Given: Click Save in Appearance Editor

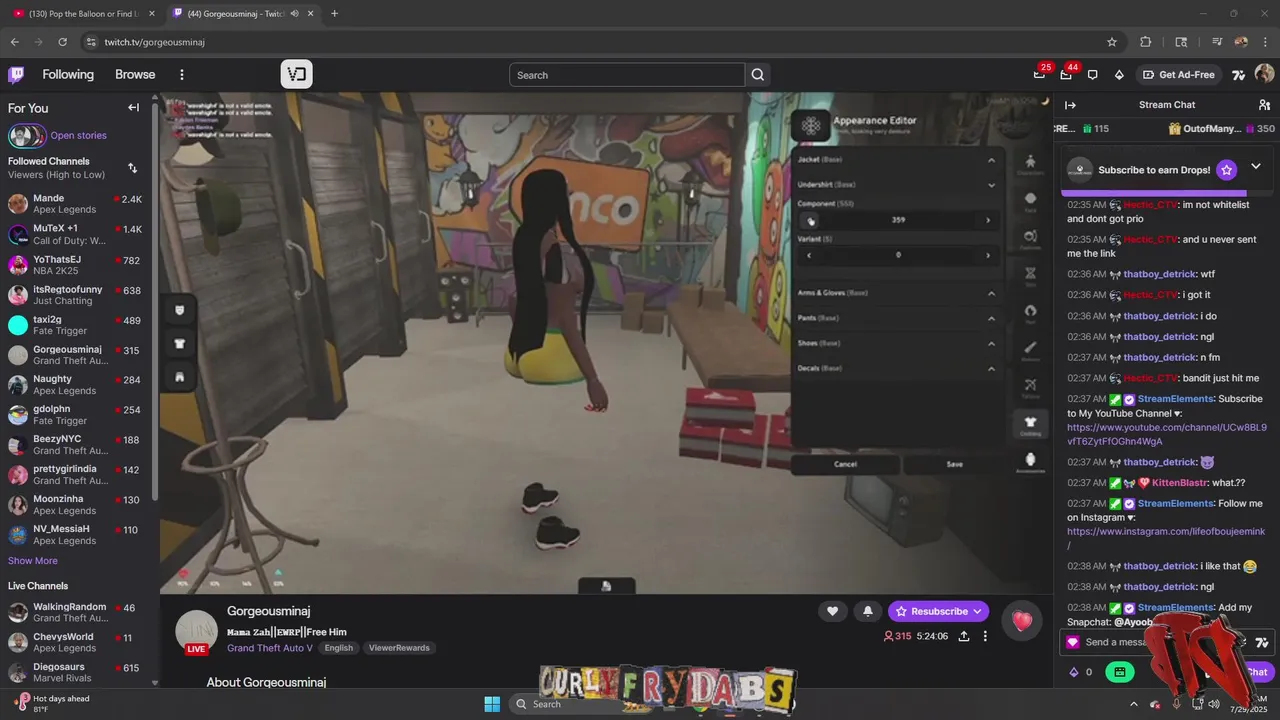Looking at the screenshot, I should (x=955, y=464).
